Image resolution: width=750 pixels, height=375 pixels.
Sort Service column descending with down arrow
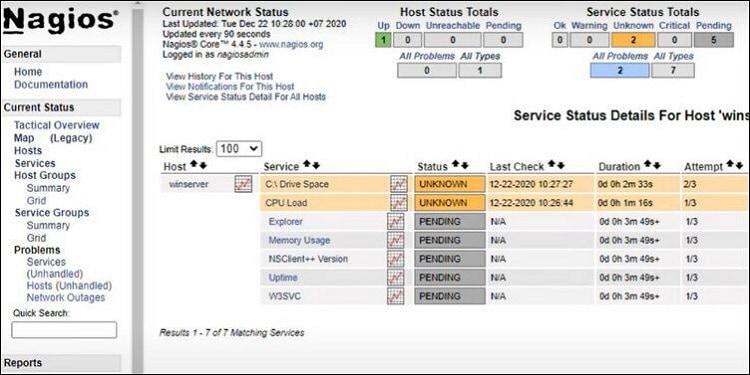point(316,165)
